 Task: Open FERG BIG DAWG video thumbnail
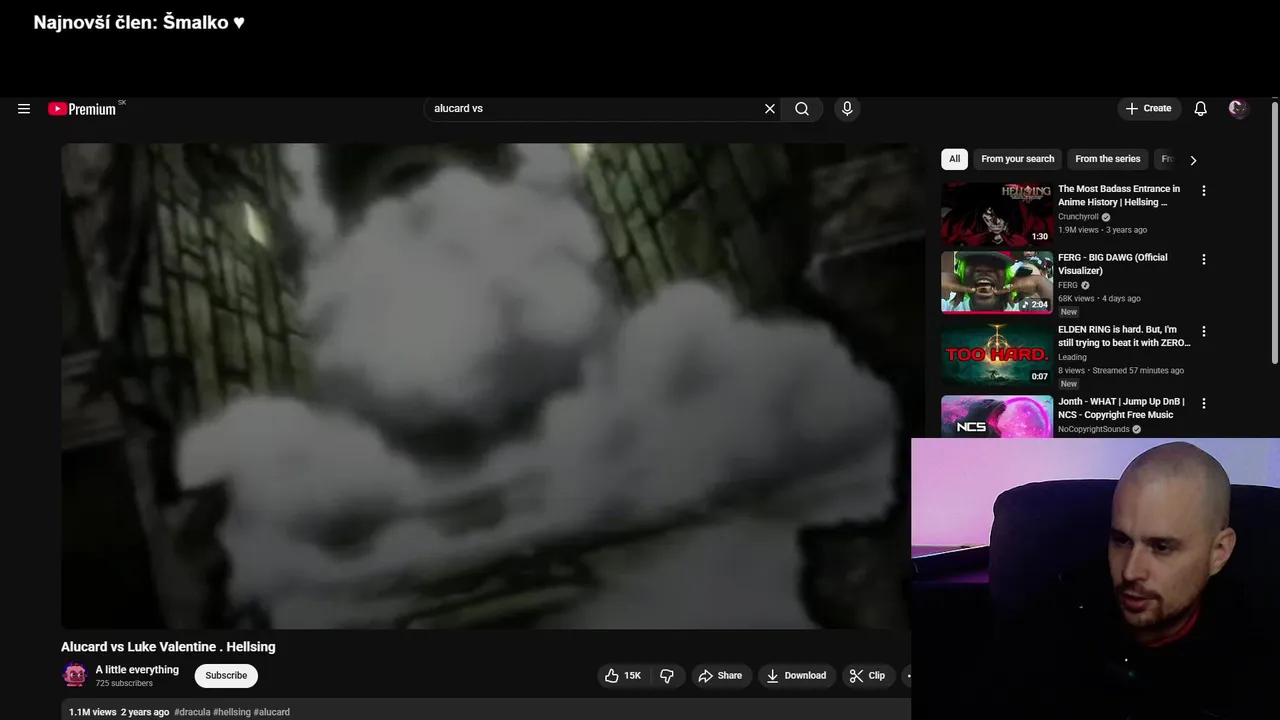pyautogui.click(x=997, y=282)
